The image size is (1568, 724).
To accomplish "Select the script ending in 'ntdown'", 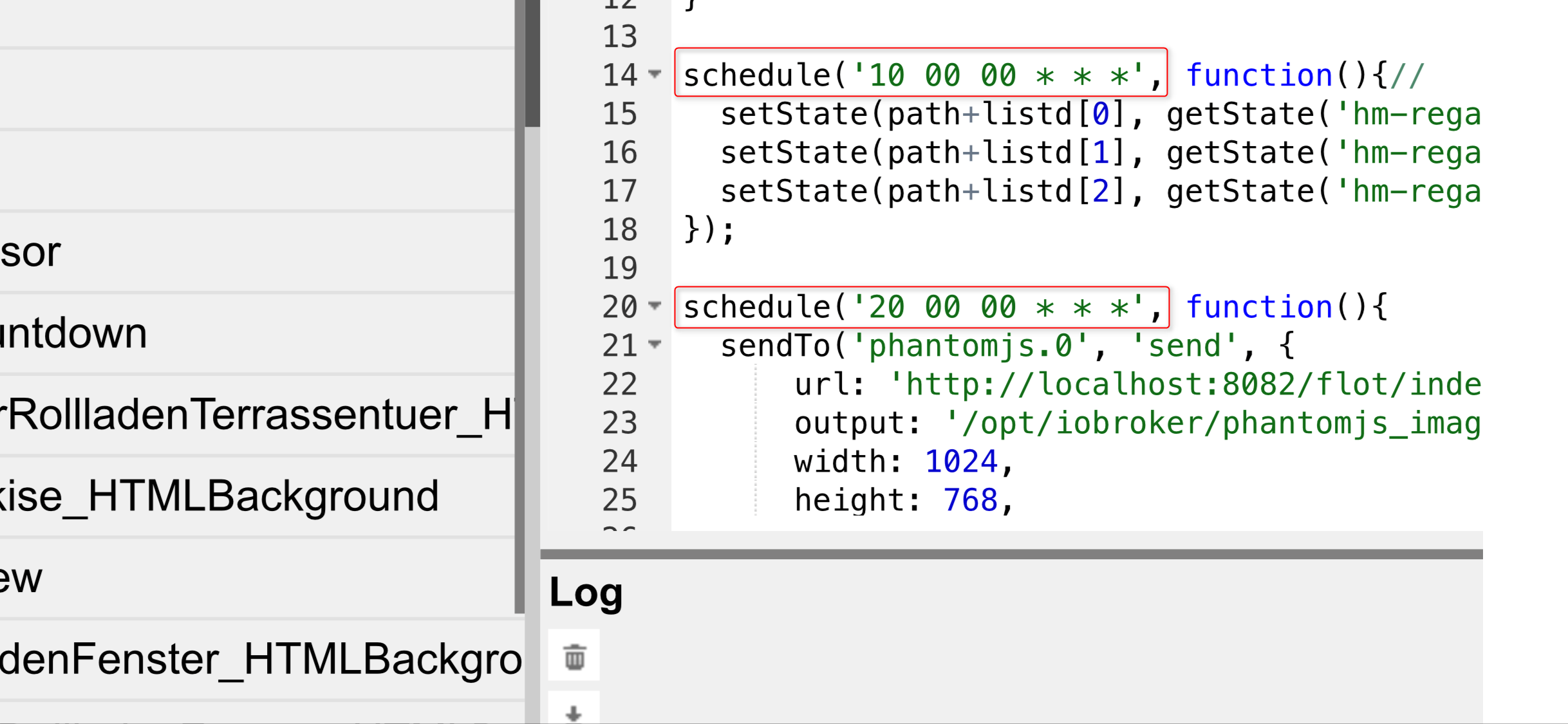I will point(257,333).
